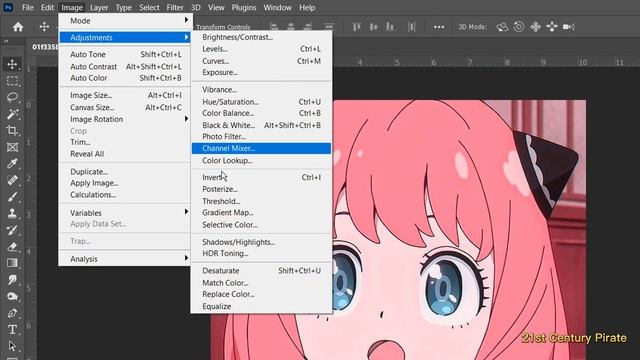
Task: Select the Eraser tool
Action: [x=12, y=247]
